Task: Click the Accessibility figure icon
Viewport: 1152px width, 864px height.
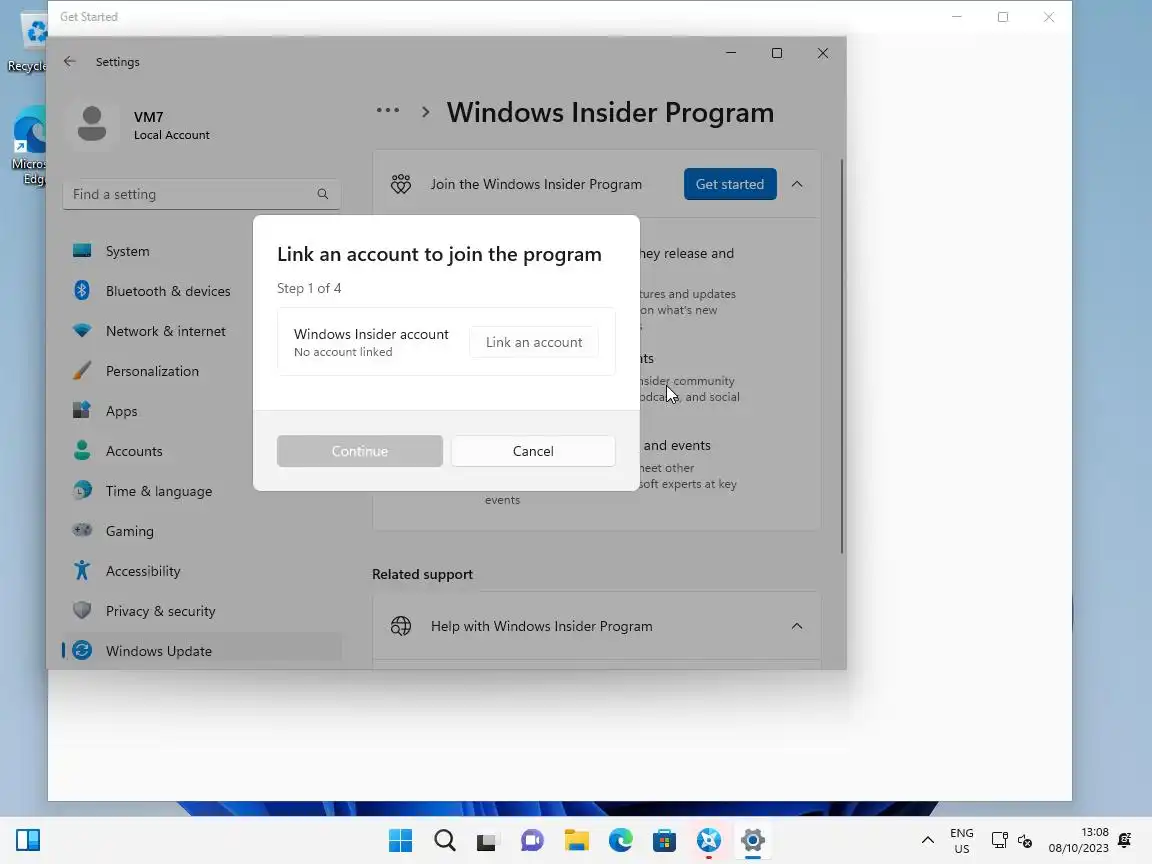Action: click(x=82, y=570)
